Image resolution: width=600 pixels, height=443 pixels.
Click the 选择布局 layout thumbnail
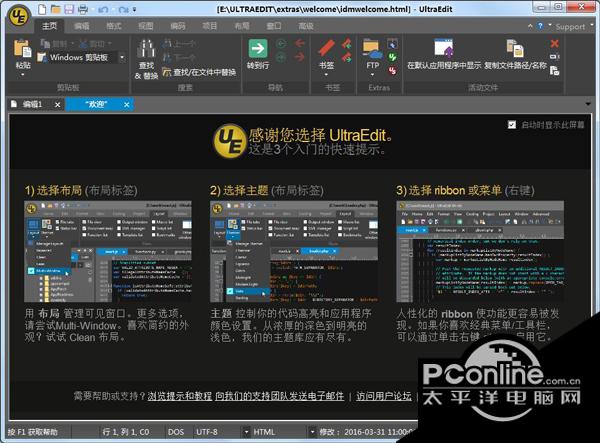click(108, 251)
